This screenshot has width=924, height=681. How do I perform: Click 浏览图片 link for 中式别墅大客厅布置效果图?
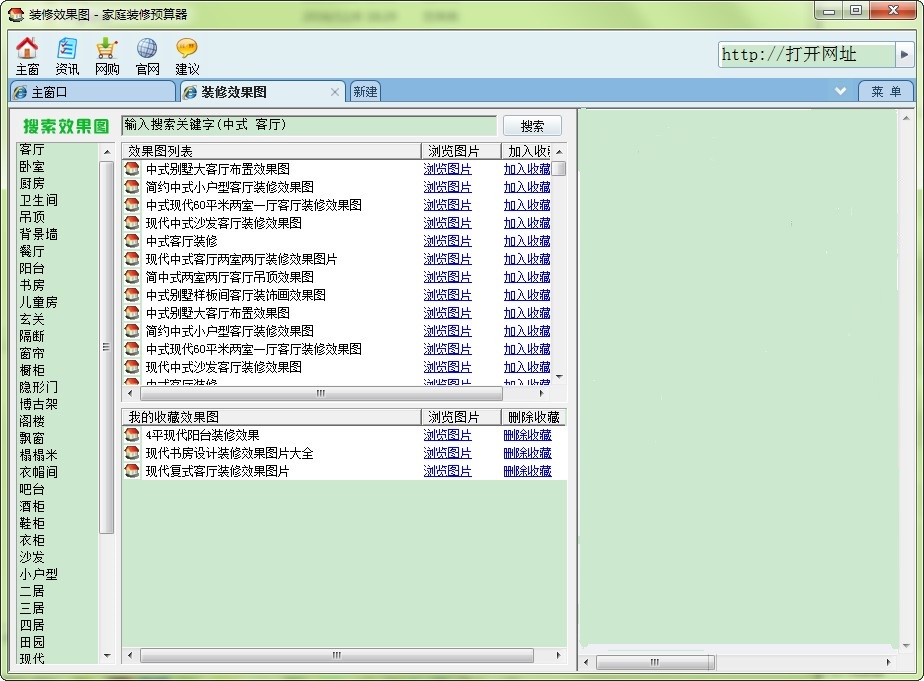447,169
